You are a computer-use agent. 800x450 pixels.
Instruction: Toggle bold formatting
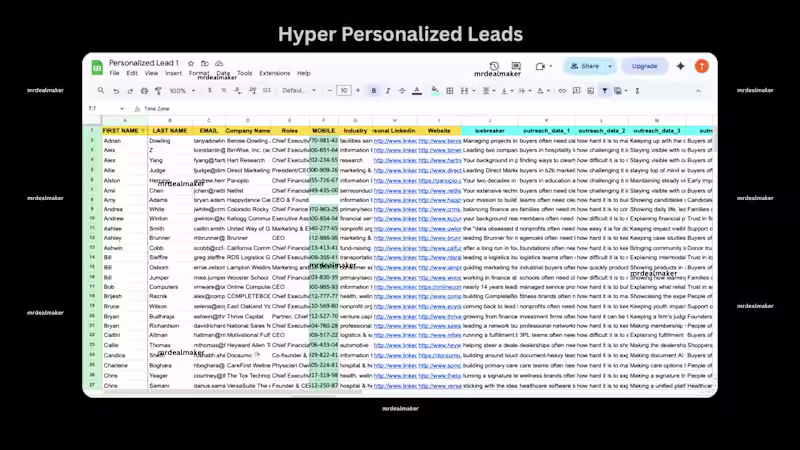pyautogui.click(x=373, y=91)
